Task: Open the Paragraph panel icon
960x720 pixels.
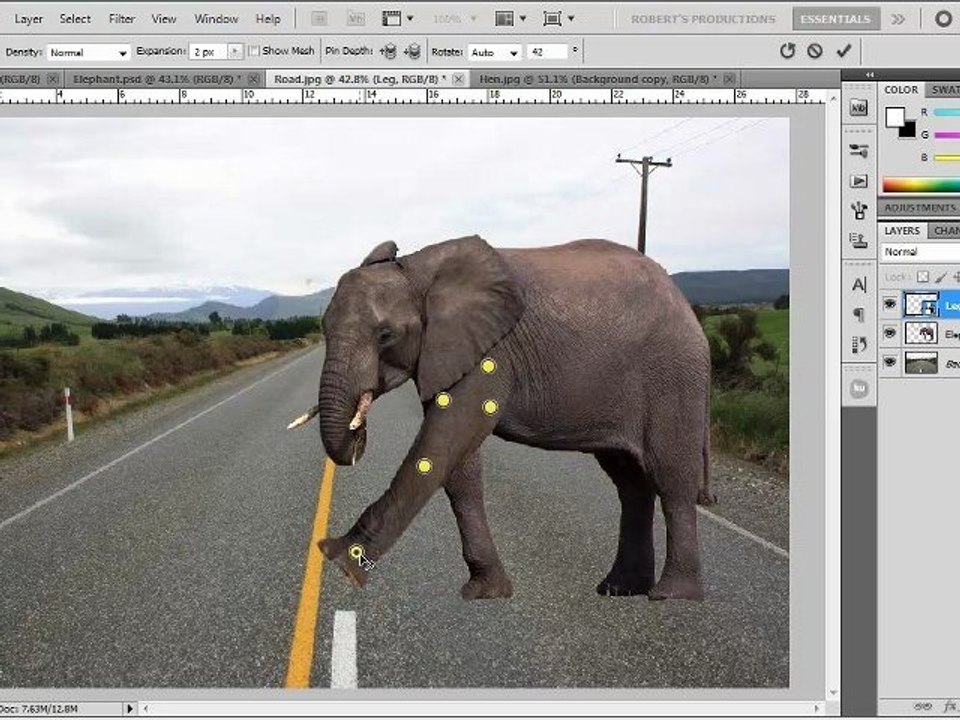Action: coord(859,315)
